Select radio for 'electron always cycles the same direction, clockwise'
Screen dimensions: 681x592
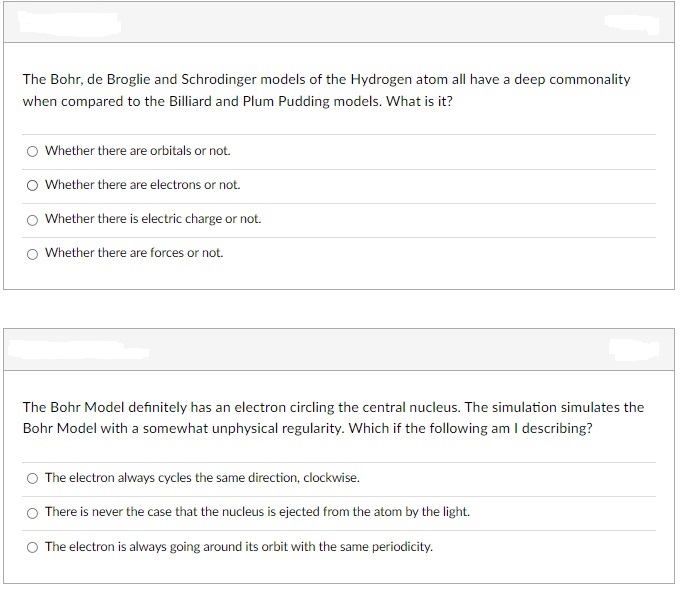[x=32, y=478]
